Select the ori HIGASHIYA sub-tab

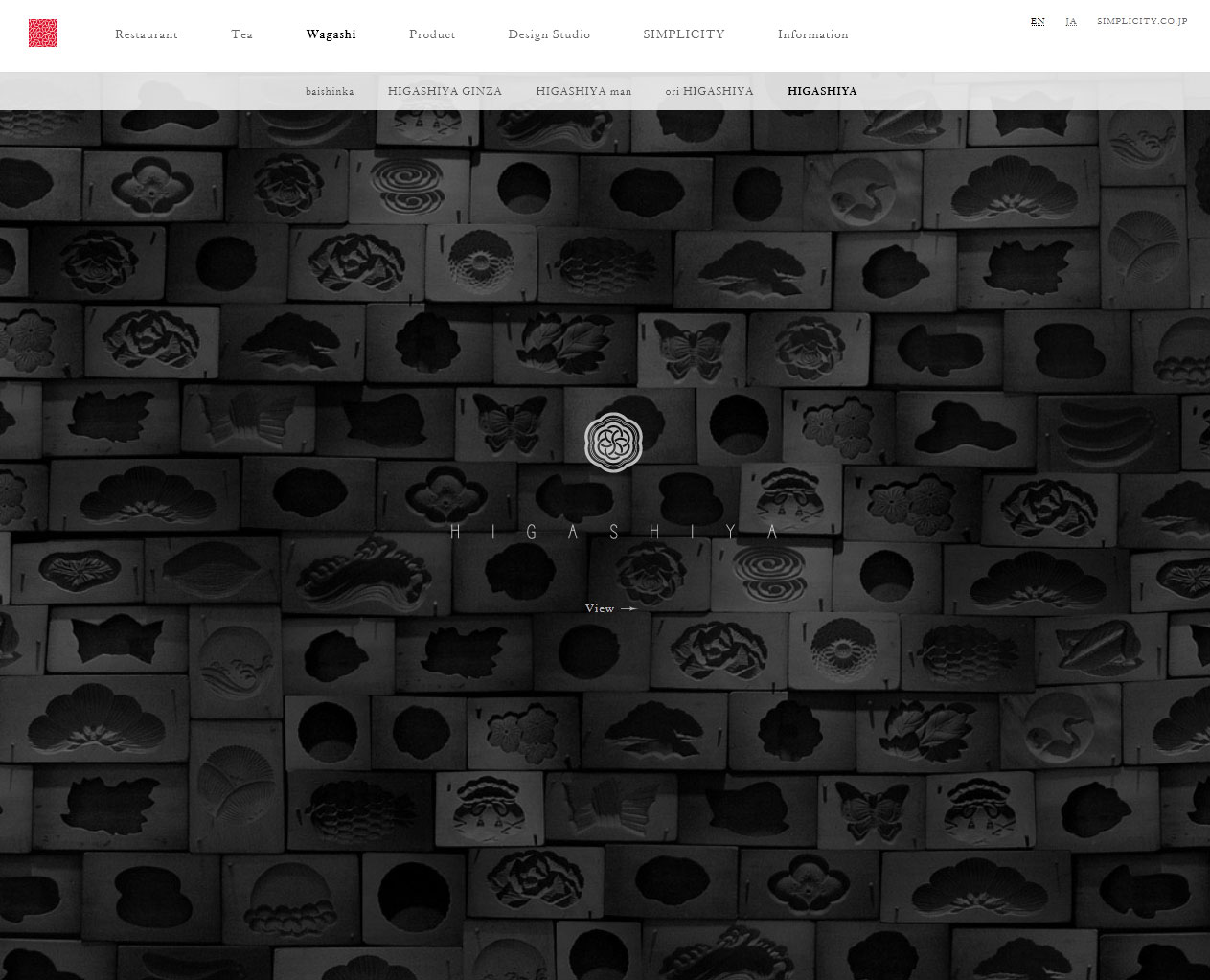pos(710,91)
